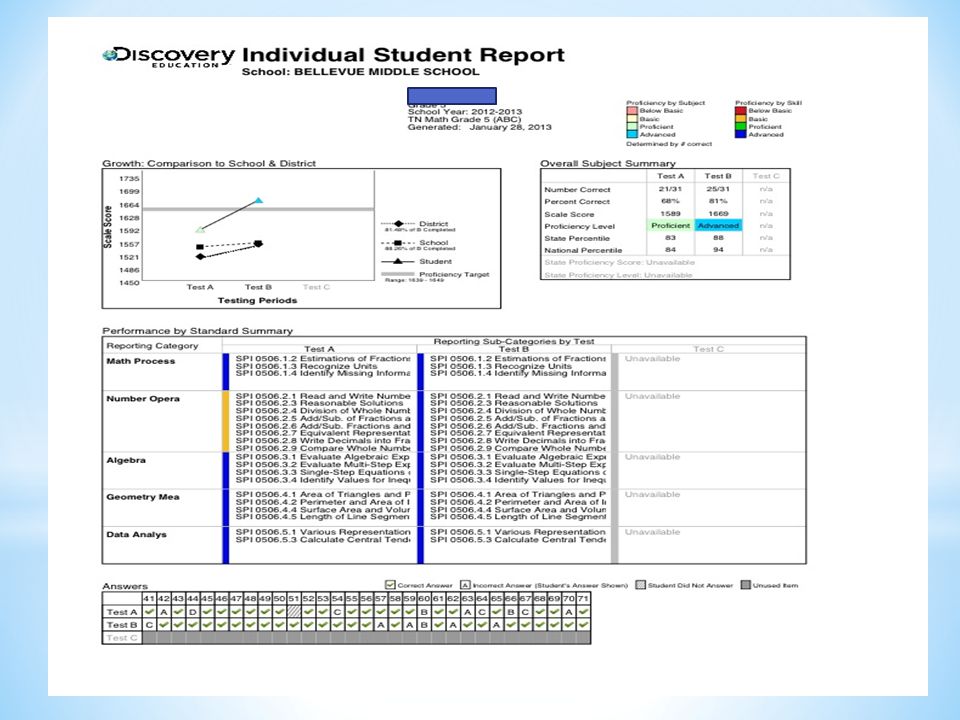This screenshot has width=960, height=720.
Task: Click the 'Geometry Mea' reporting category
Action: (143, 497)
